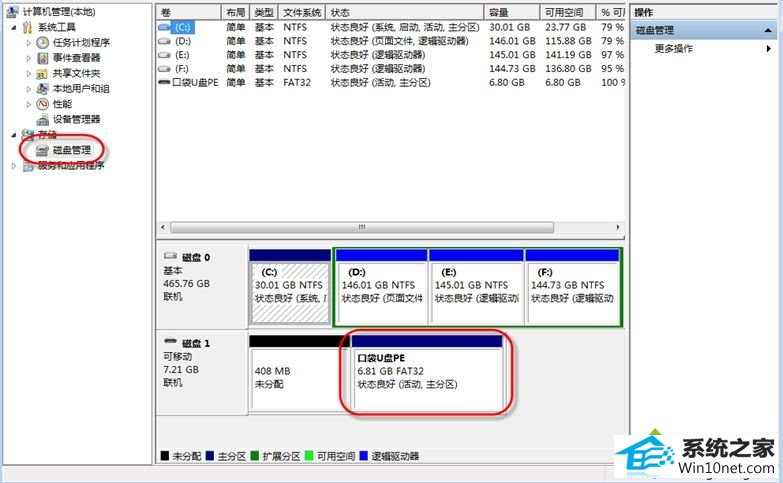783x483 pixels.
Task: Collapse the 系统工具 tree node
Action: click(x=13, y=27)
